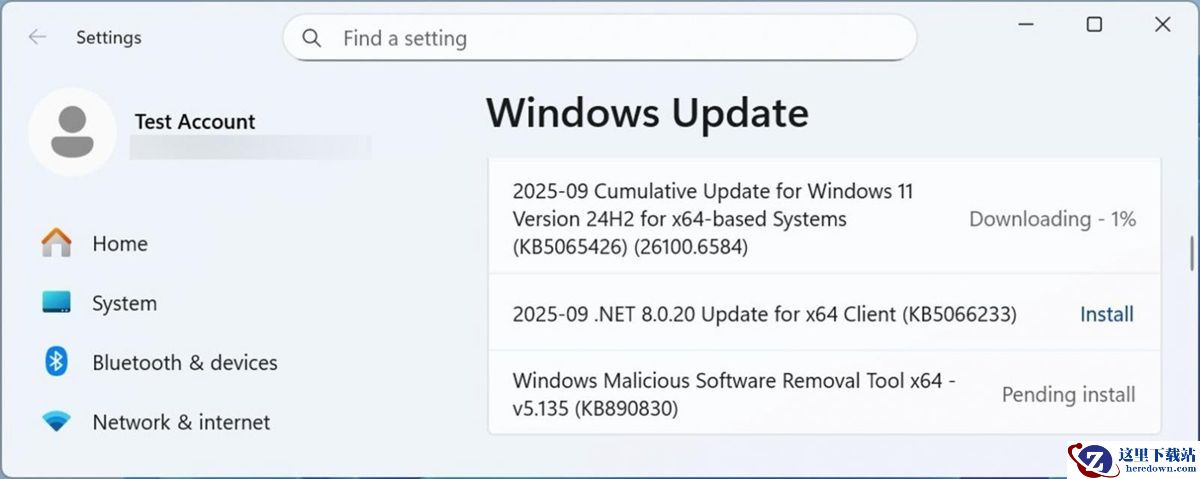The image size is (1200, 479).
Task: Click the Test Account name
Action: 195,122
